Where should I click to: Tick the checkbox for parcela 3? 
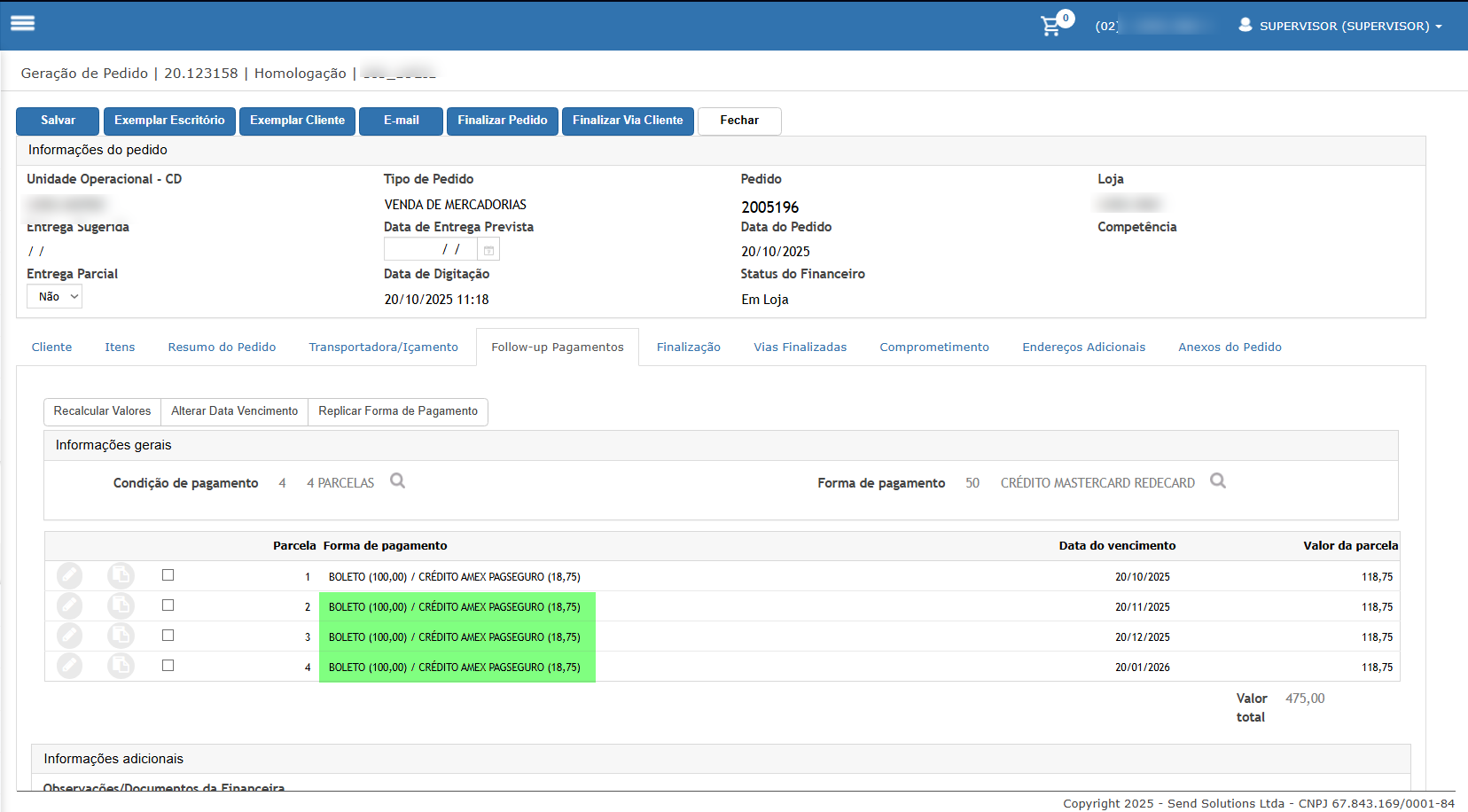pos(168,636)
